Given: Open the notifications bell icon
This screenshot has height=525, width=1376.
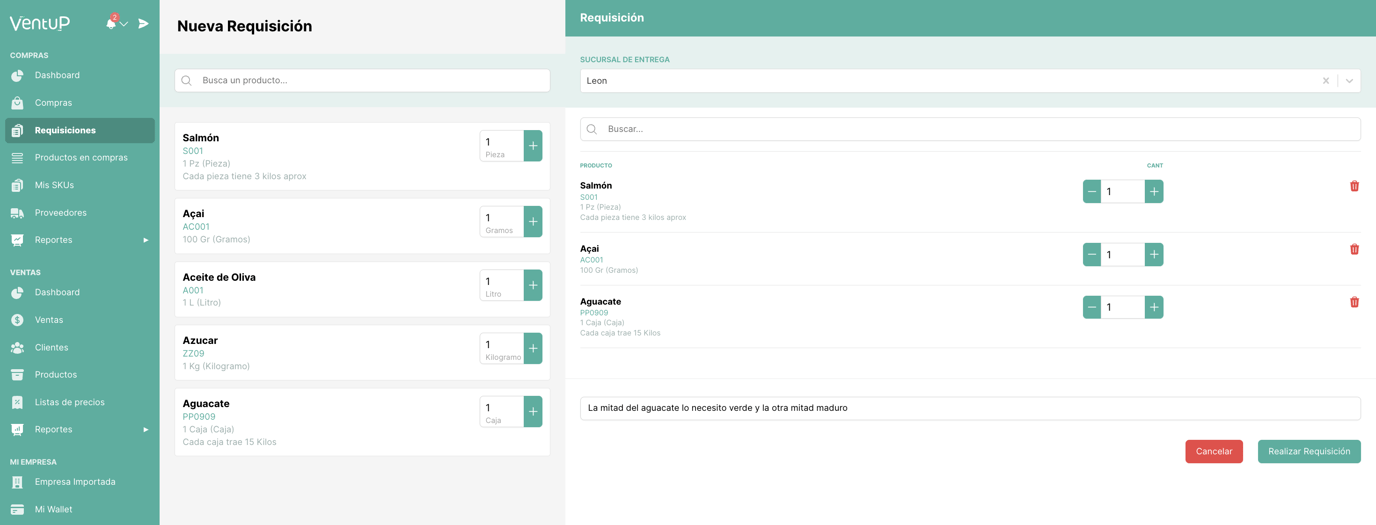Looking at the screenshot, I should (111, 23).
